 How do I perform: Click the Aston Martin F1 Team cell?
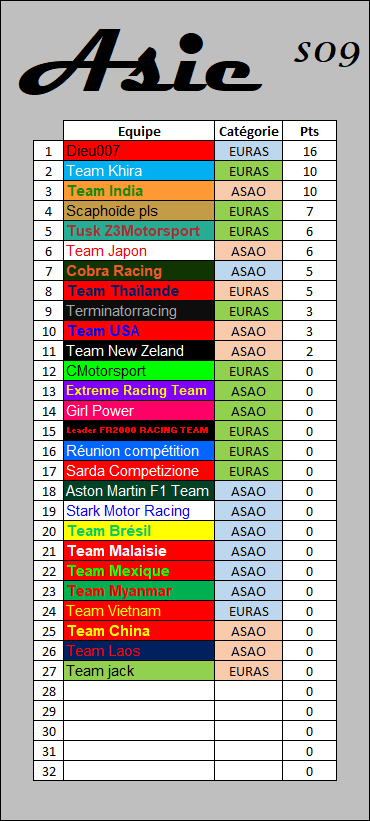(x=139, y=491)
